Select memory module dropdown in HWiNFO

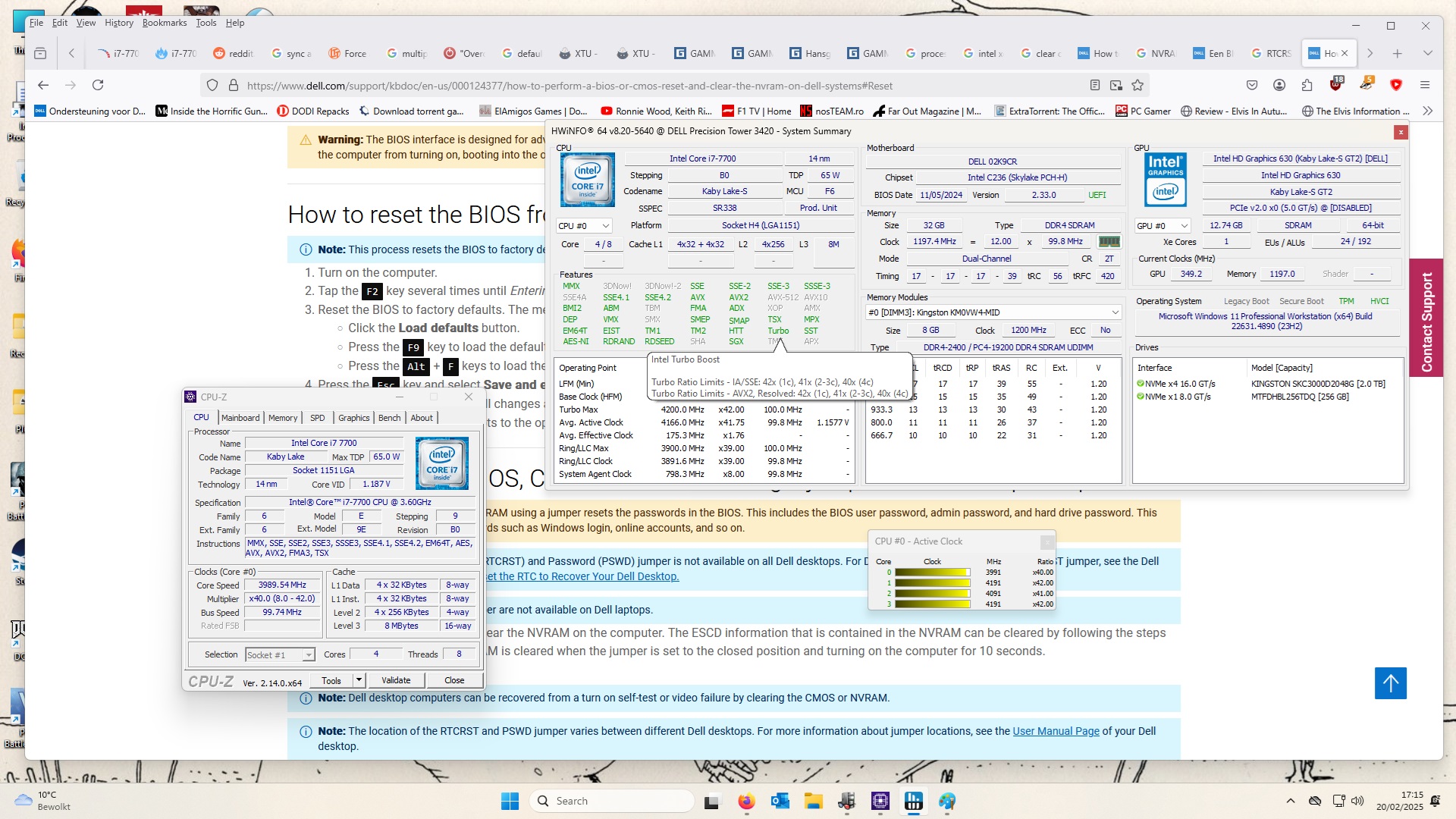990,311
